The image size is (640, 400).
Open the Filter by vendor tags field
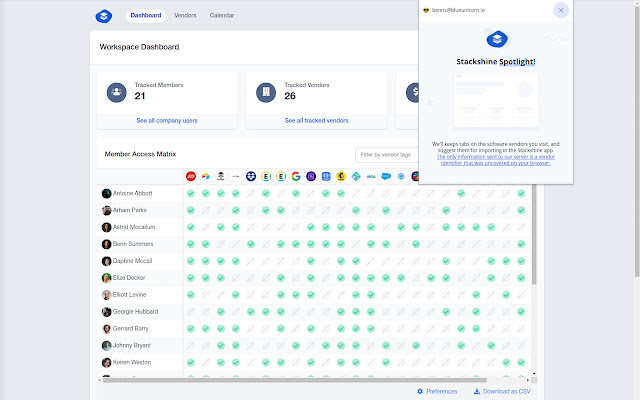pyautogui.click(x=387, y=155)
